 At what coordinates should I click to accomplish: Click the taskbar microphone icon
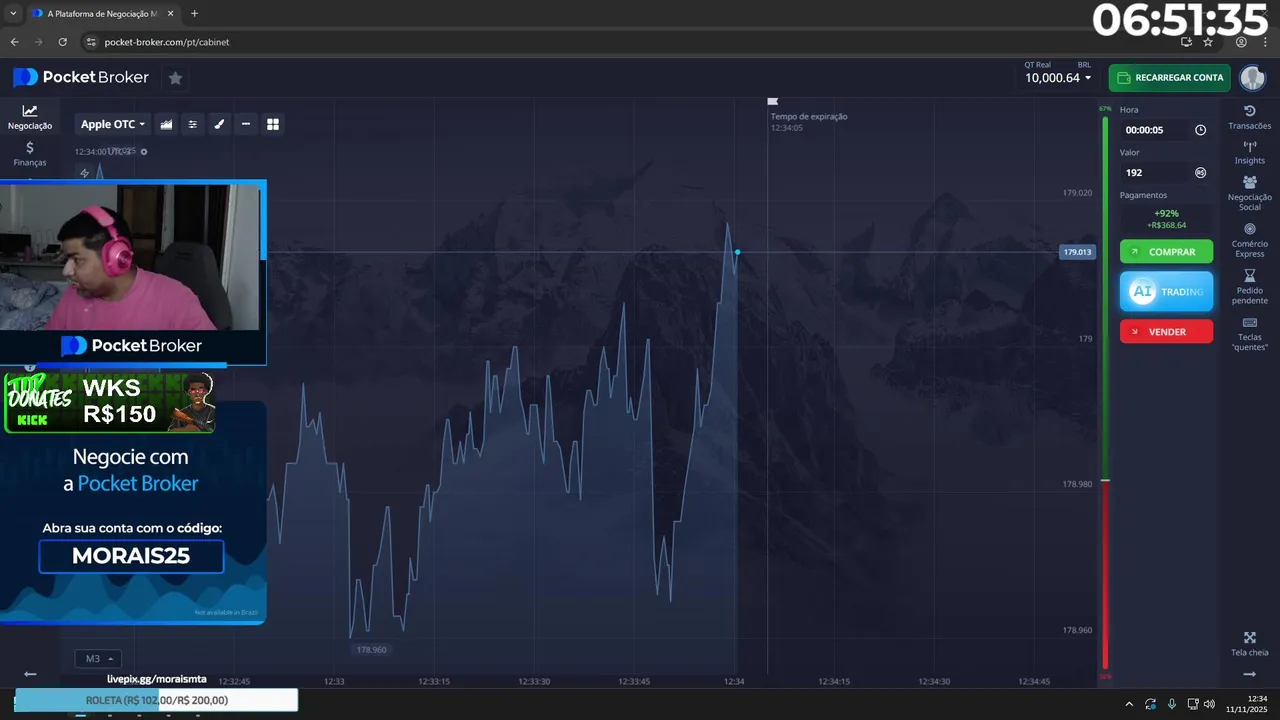point(1172,704)
